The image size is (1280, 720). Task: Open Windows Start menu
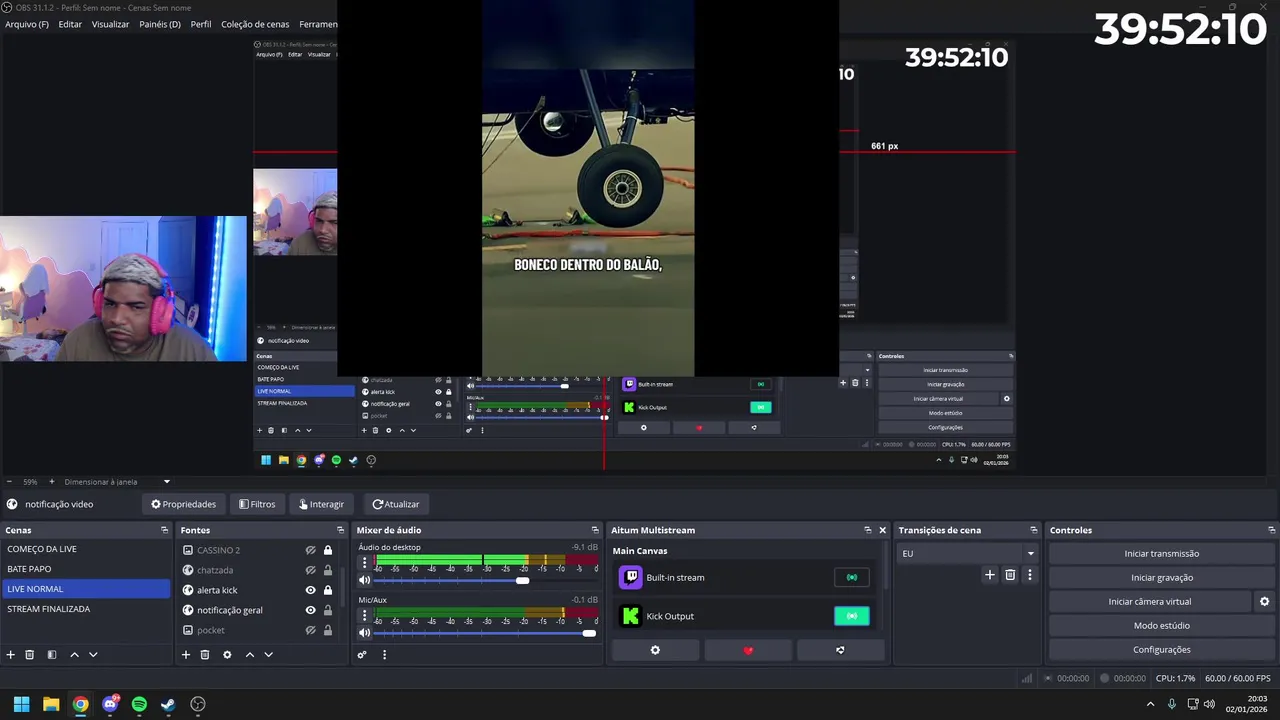[x=21, y=704]
